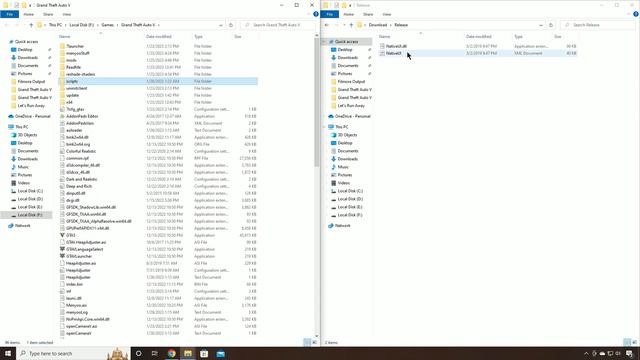Open File menu in Release window

coord(329,14)
